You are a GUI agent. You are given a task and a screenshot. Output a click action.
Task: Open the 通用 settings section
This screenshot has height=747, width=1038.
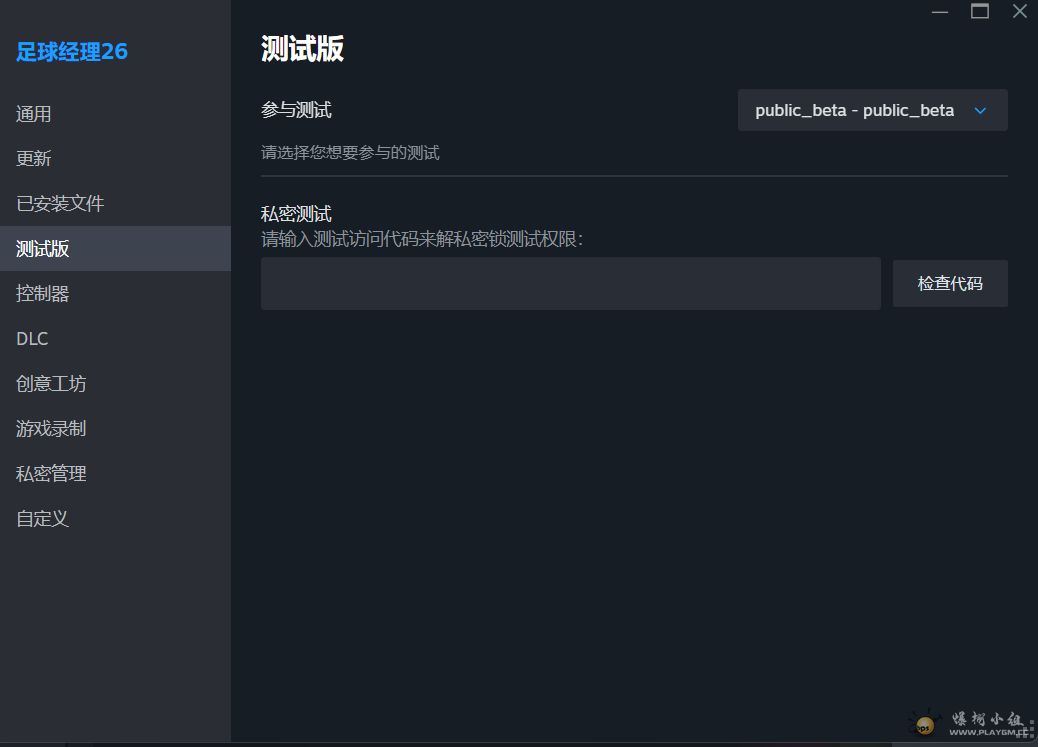tap(34, 113)
